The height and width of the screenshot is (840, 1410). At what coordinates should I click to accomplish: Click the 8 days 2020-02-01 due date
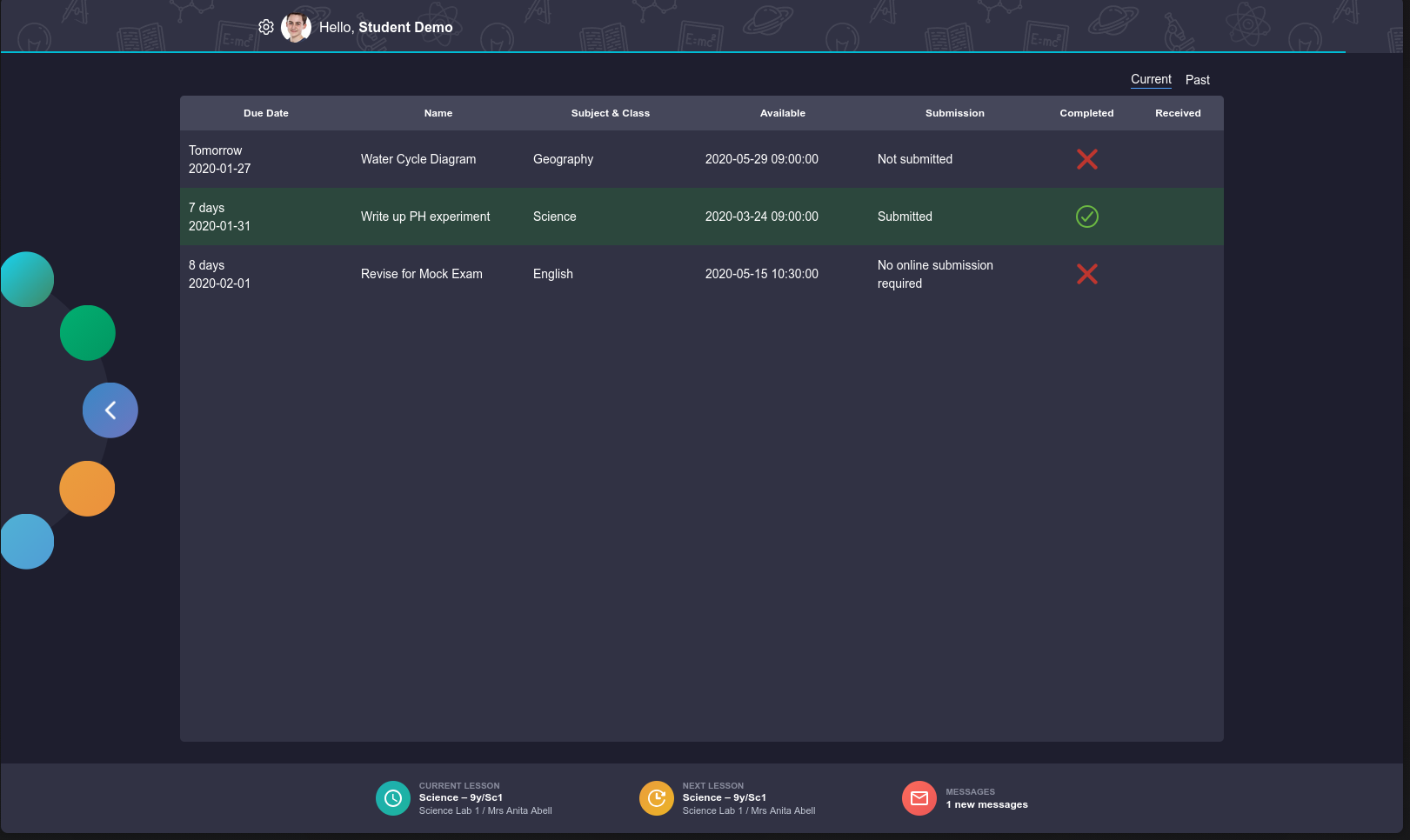[219, 274]
